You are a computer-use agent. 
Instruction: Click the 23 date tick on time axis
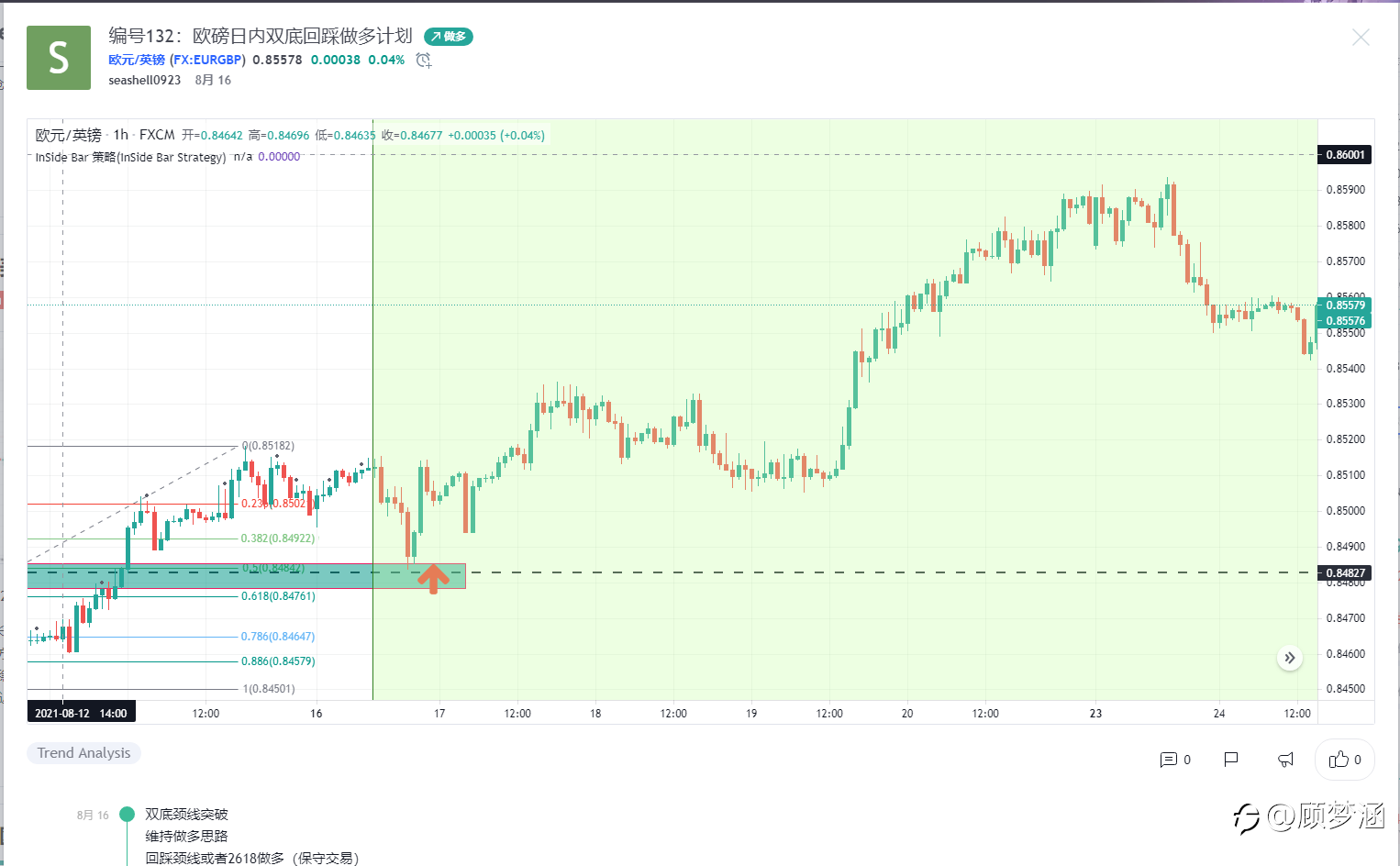(1095, 714)
